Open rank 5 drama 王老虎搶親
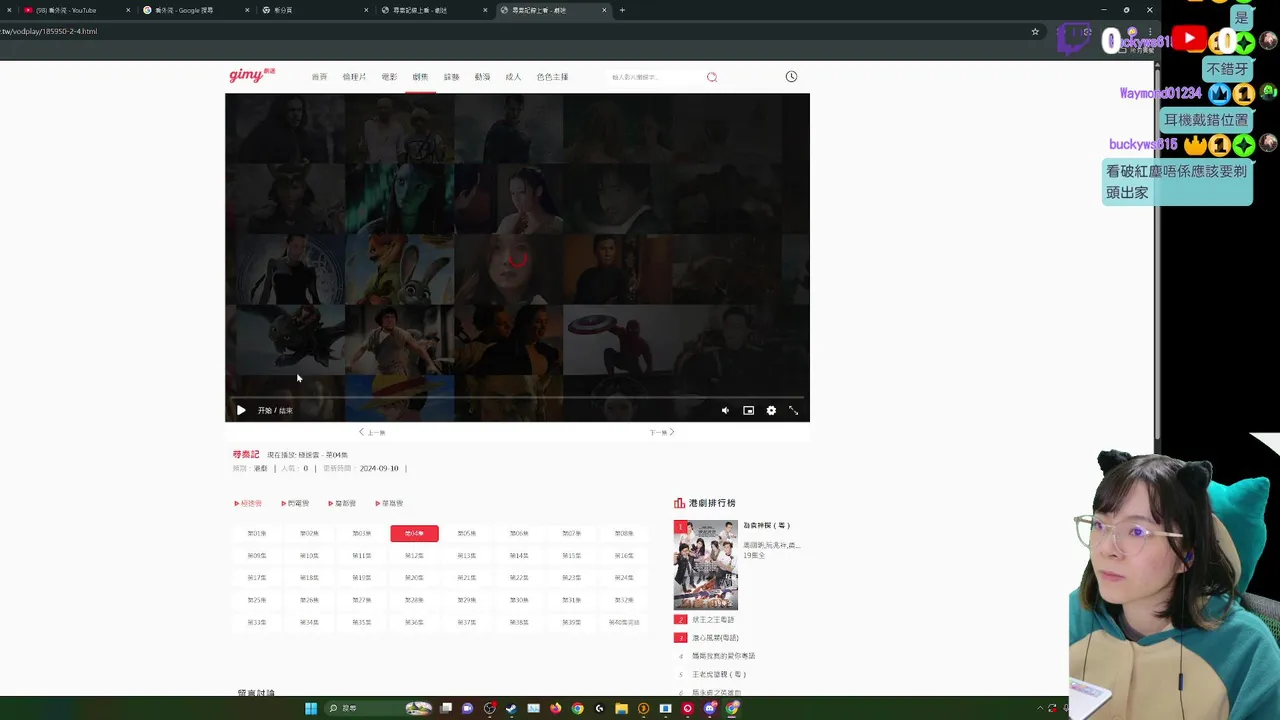 [719, 674]
